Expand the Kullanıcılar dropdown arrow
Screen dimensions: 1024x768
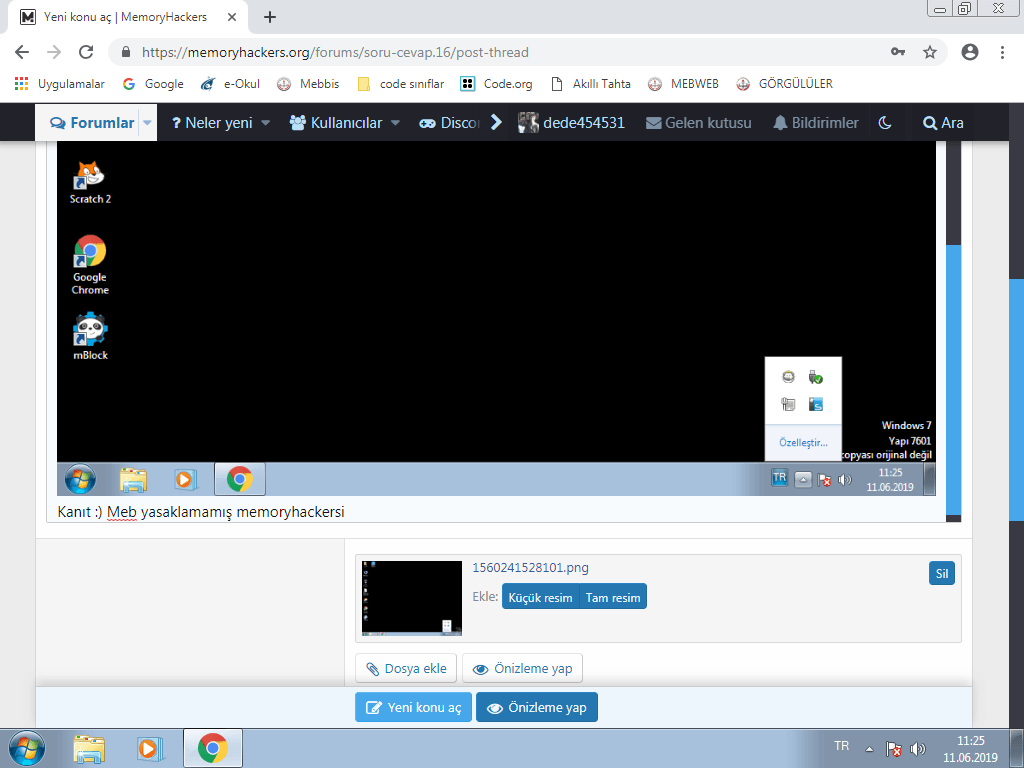pos(395,123)
